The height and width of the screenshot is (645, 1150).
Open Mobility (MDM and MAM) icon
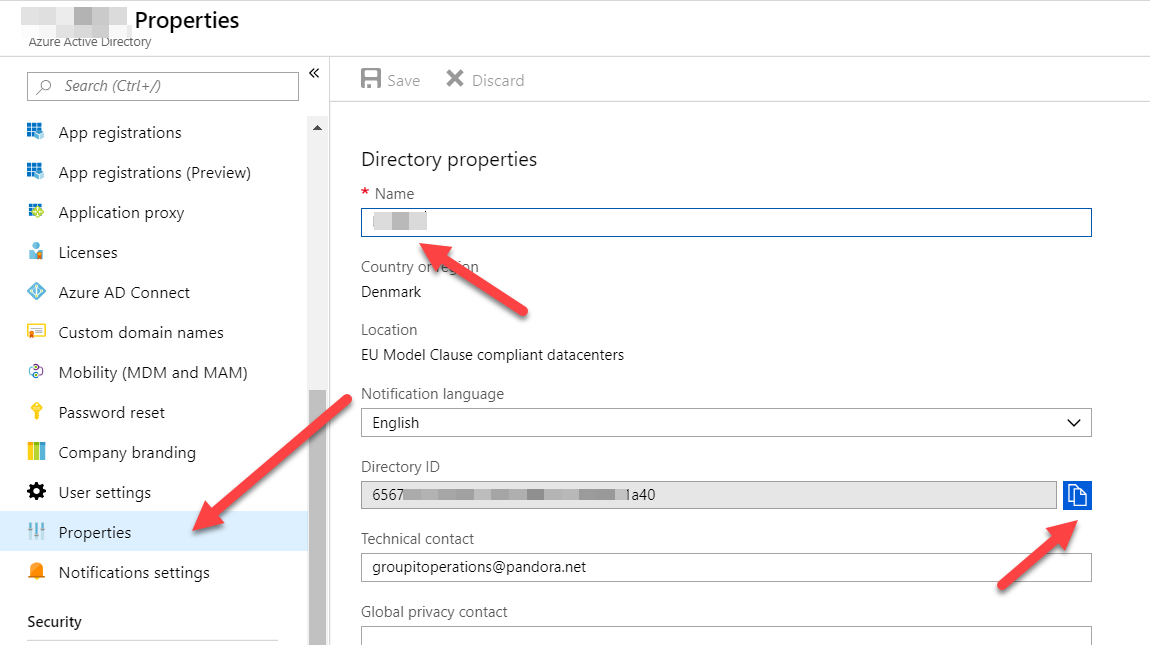[36, 372]
